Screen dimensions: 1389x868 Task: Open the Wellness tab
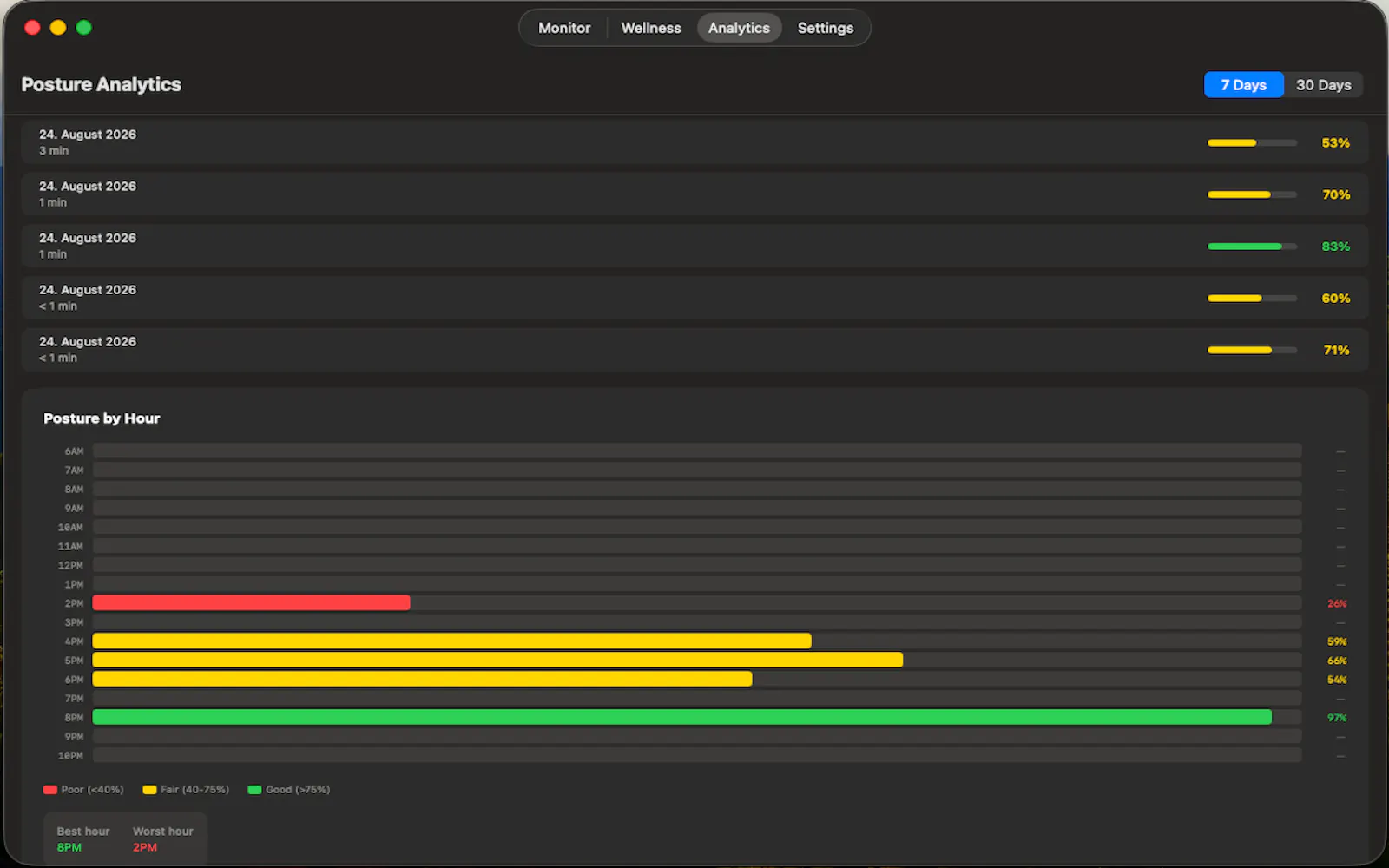pos(651,28)
